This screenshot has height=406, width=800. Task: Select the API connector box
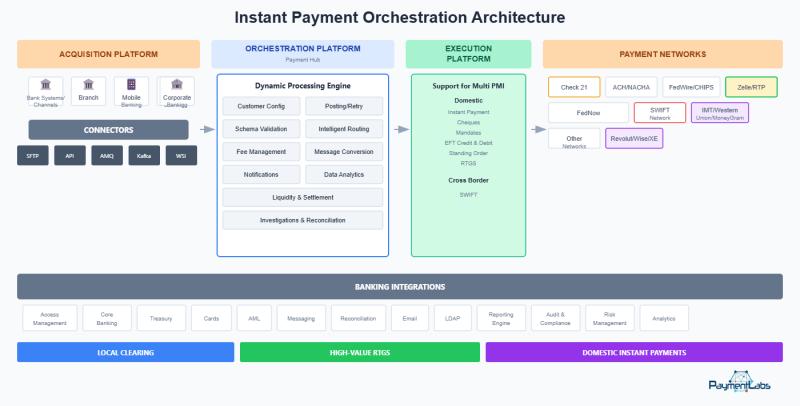click(x=70, y=156)
